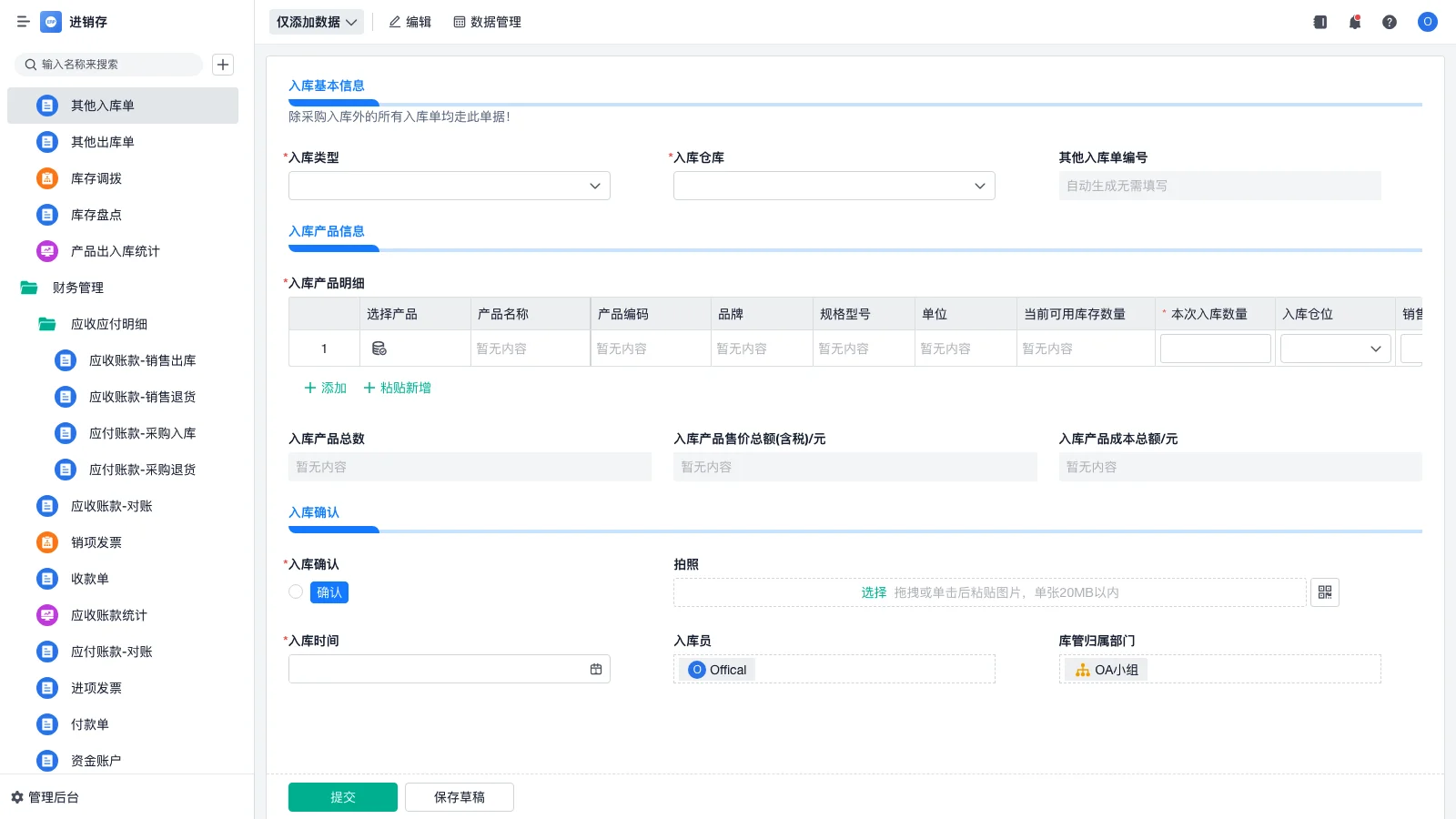Image resolution: width=1456 pixels, height=819 pixels.
Task: Click the 入库产品总数 value field
Action: coord(470,467)
